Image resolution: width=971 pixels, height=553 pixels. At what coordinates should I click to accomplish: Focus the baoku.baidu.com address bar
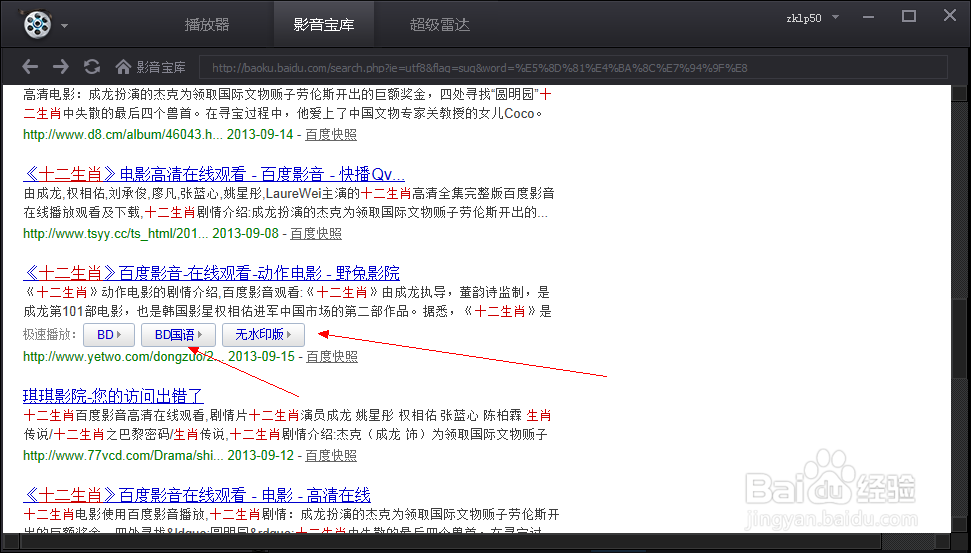[x=573, y=67]
